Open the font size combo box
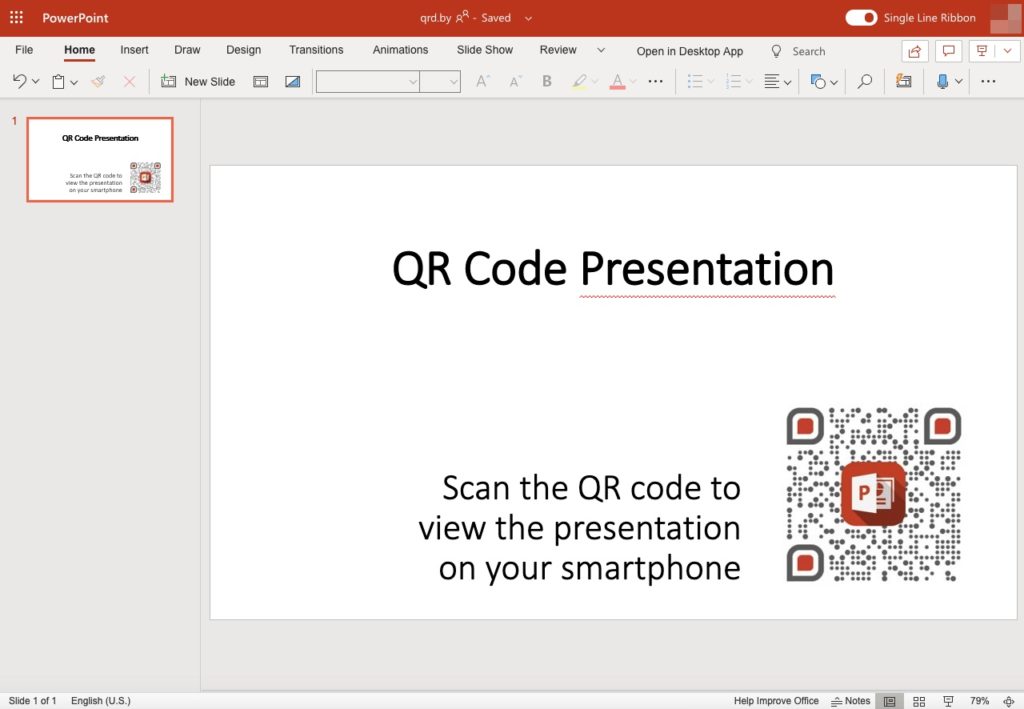 coord(440,82)
